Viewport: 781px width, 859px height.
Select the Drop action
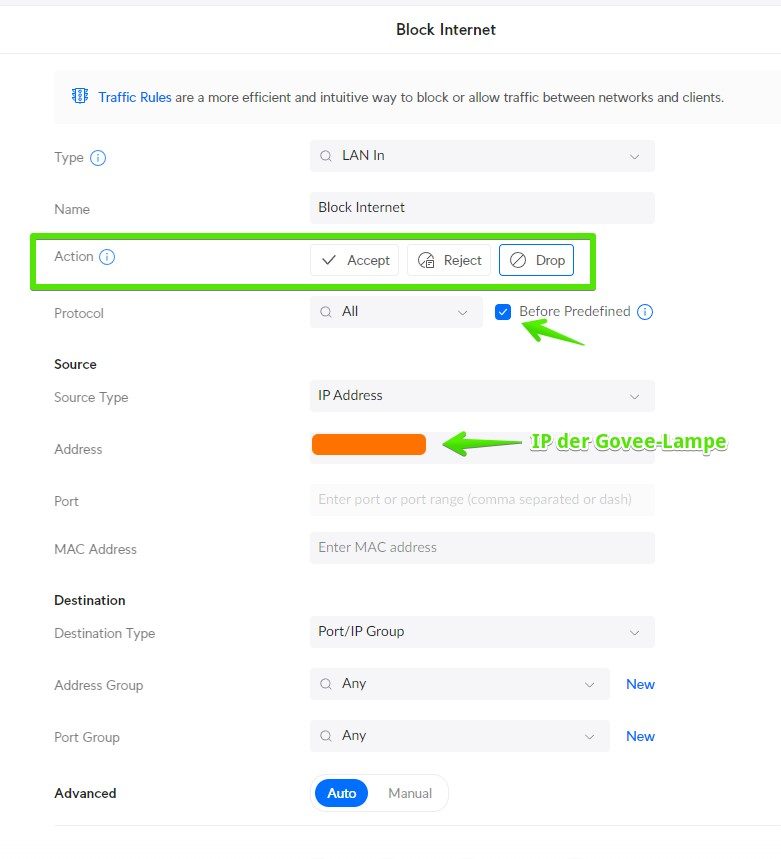point(536,260)
